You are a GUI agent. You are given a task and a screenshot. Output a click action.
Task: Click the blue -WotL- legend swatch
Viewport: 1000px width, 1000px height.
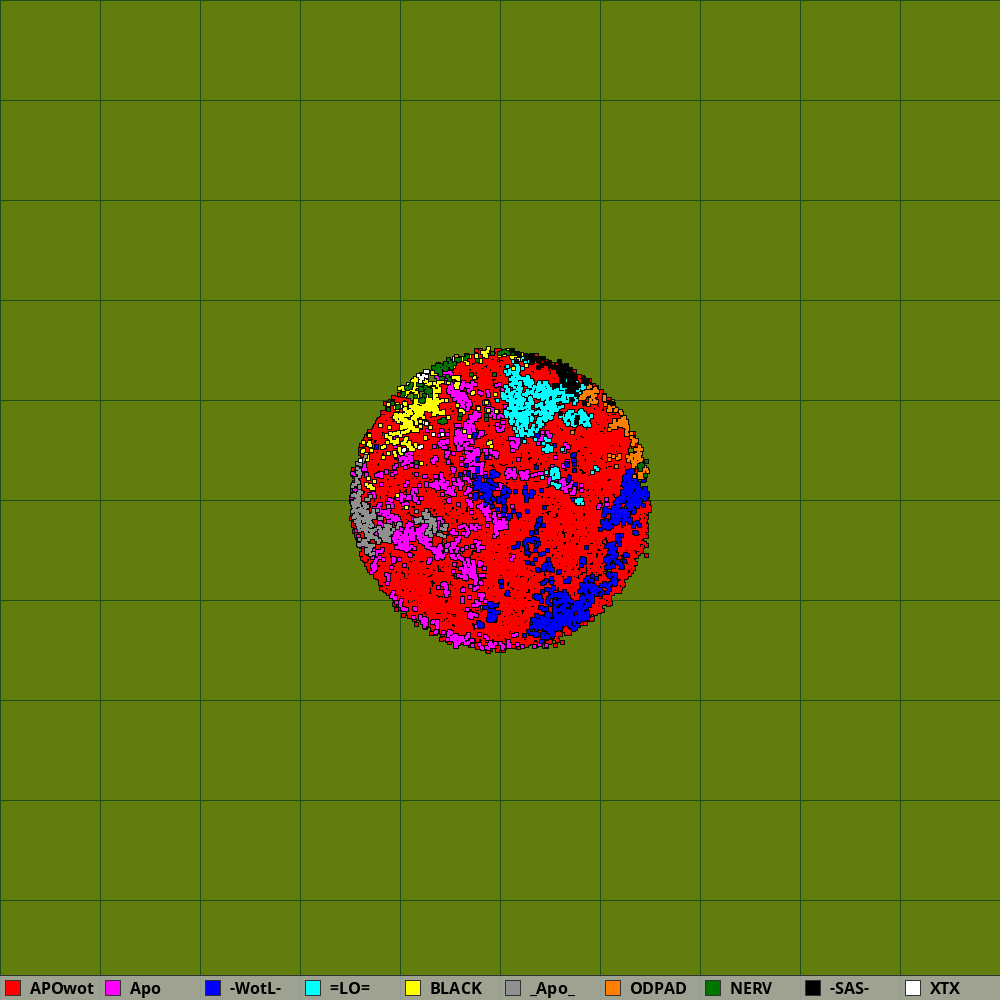coord(213,988)
